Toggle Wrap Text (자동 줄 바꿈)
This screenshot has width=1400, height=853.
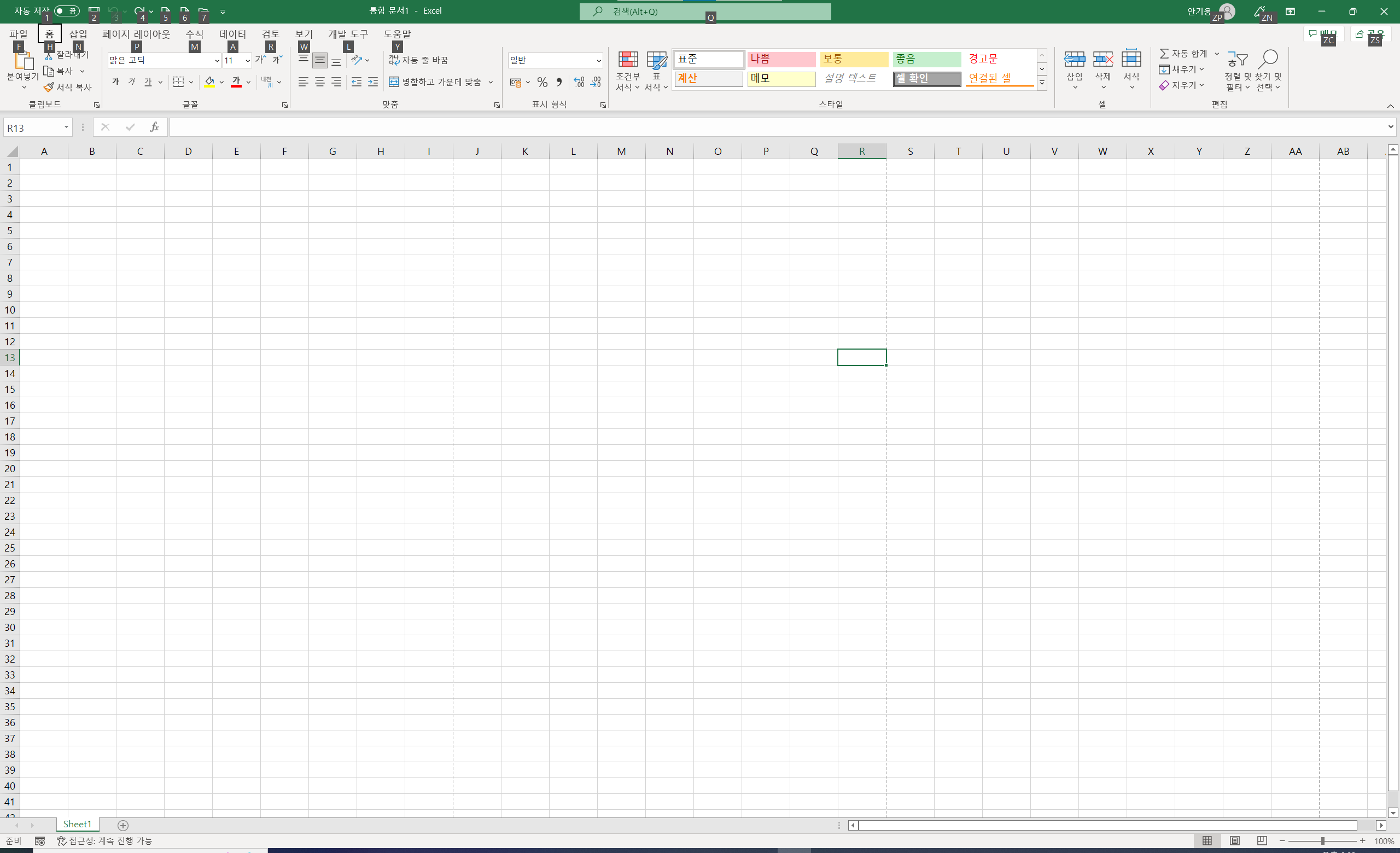419,60
